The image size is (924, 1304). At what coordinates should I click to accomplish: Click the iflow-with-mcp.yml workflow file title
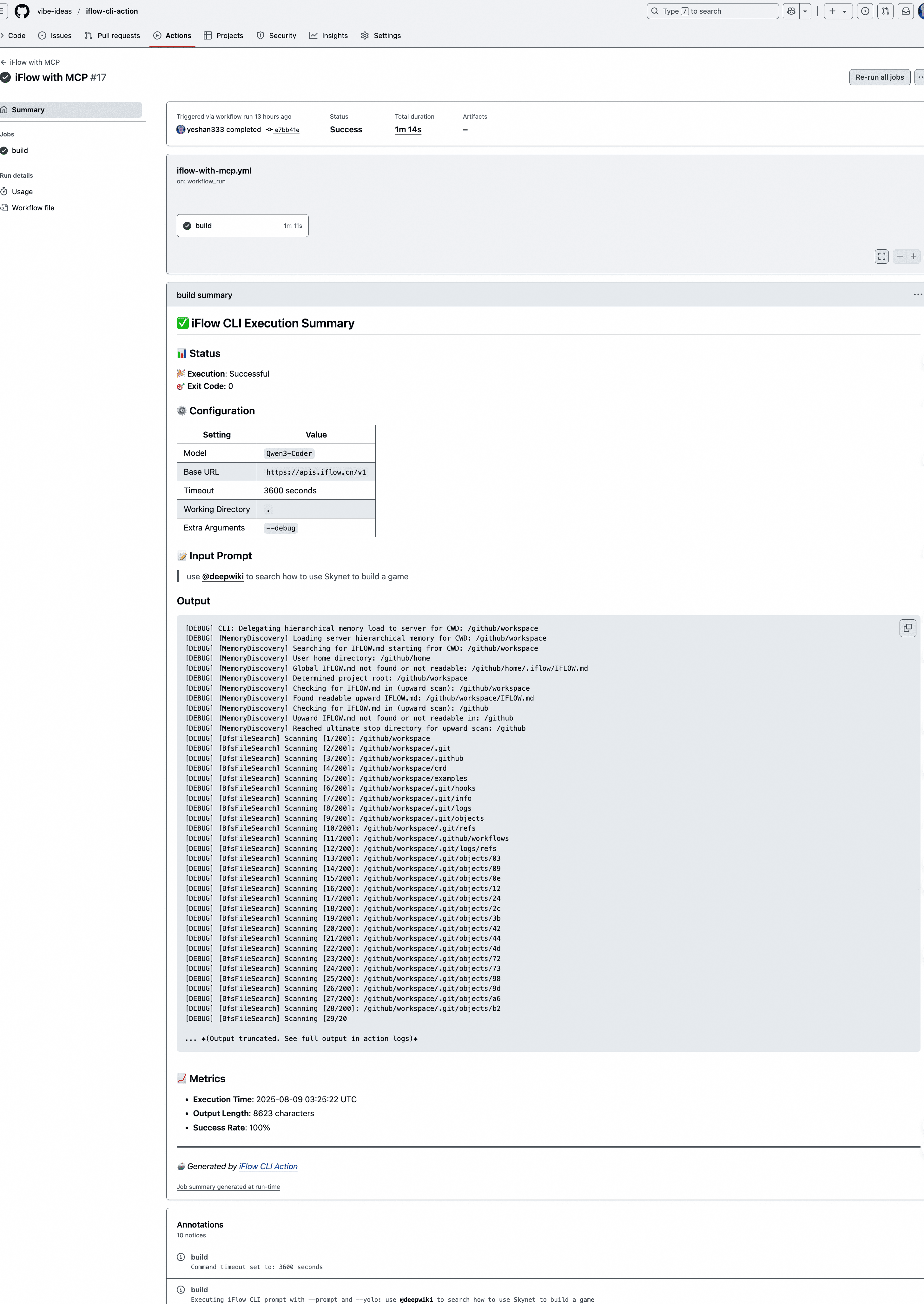pos(214,171)
